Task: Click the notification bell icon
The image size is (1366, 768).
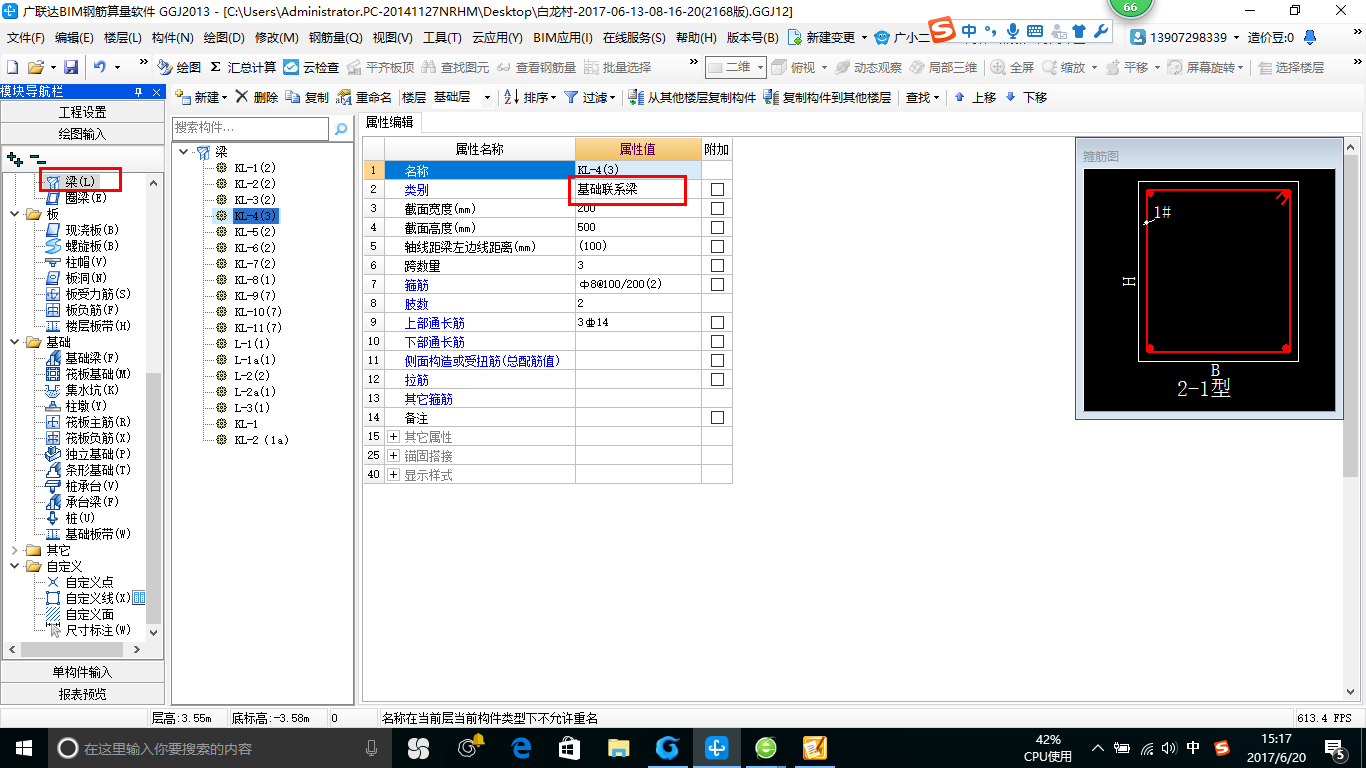Action: pyautogui.click(x=1310, y=37)
